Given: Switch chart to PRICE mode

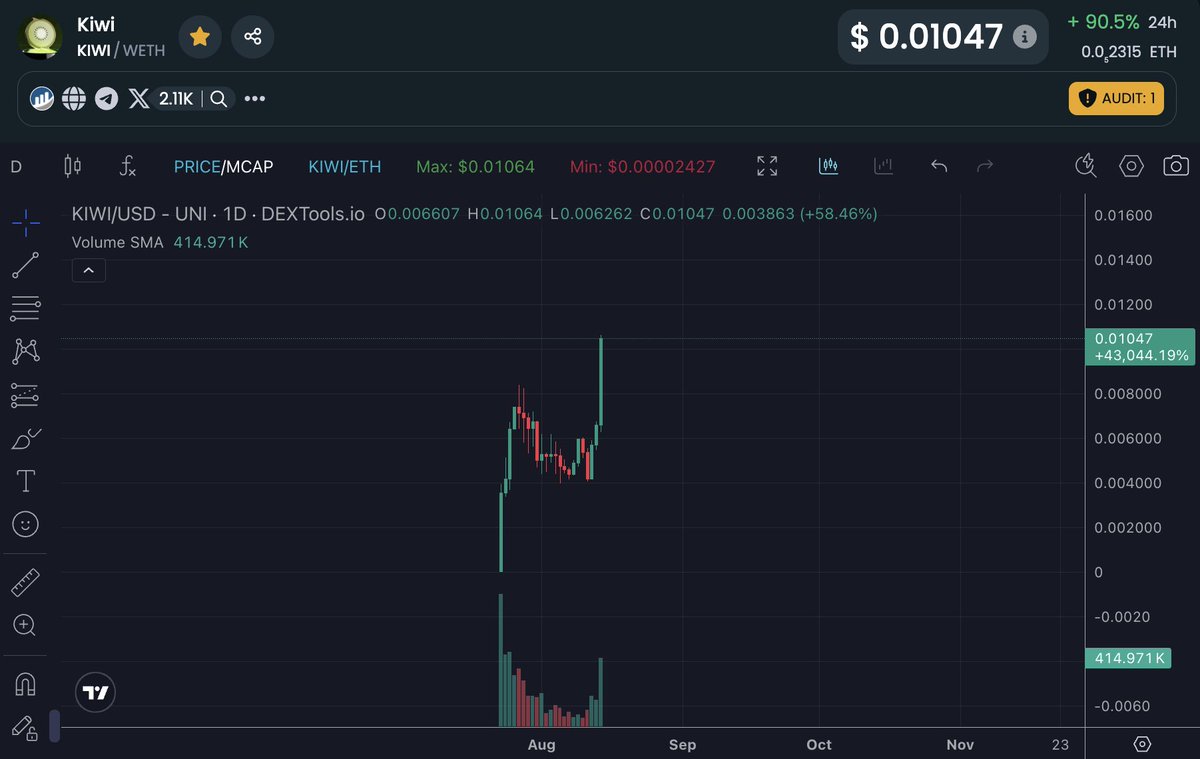Looking at the screenshot, I should point(196,167).
